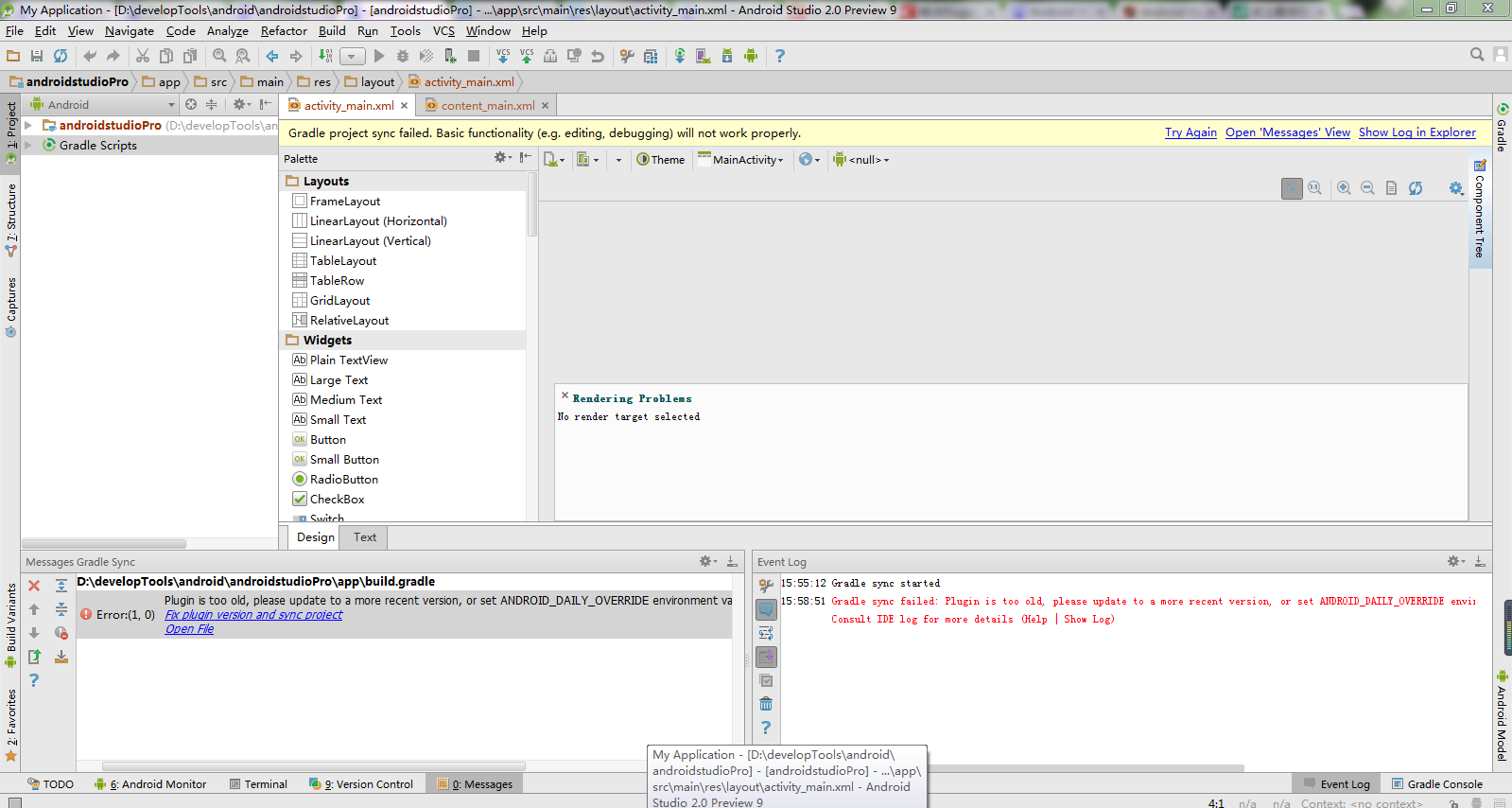Click the Stop square icon
The image size is (1512, 808).
pyautogui.click(x=474, y=56)
